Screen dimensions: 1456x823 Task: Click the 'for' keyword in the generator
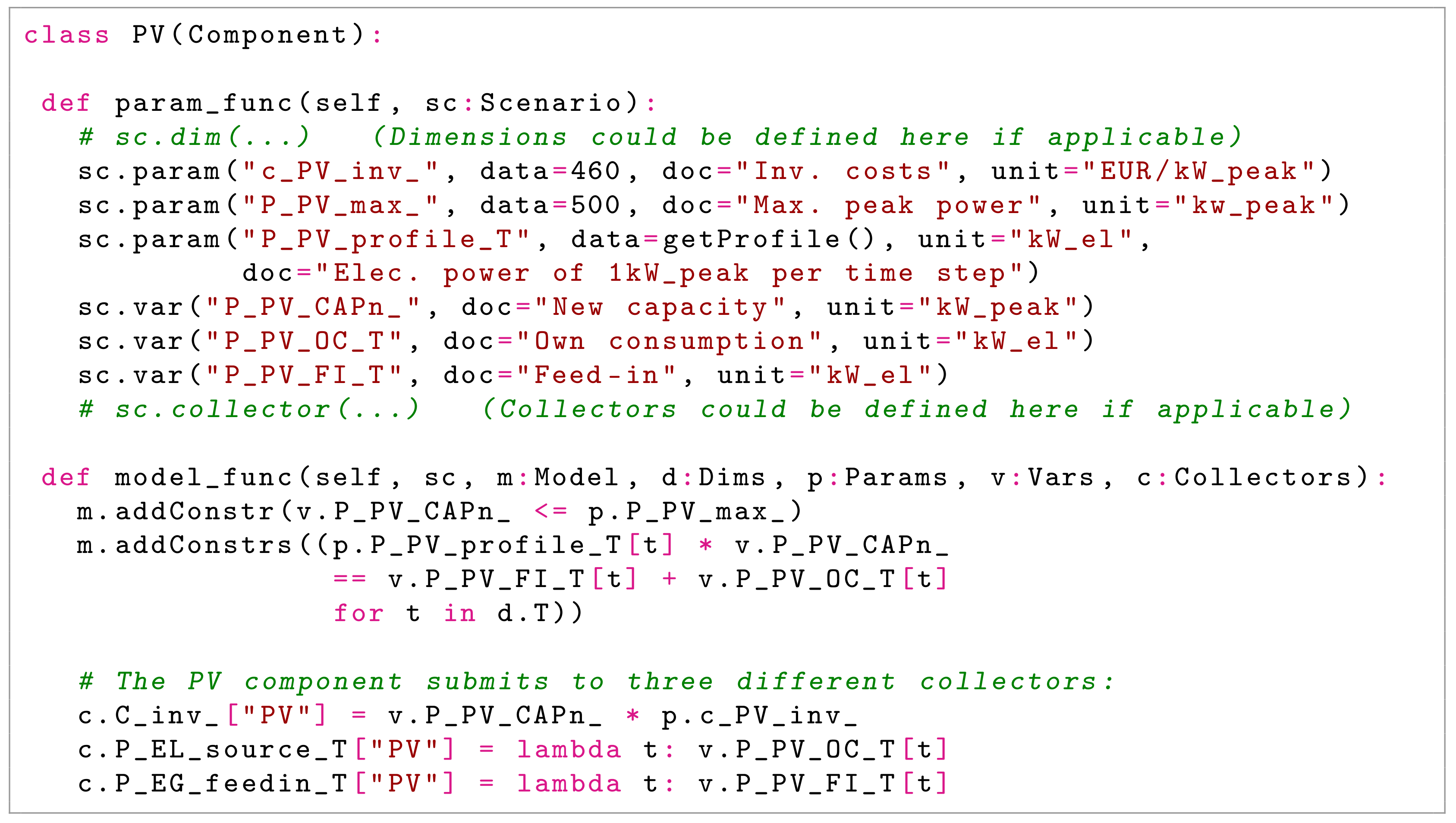(358, 613)
